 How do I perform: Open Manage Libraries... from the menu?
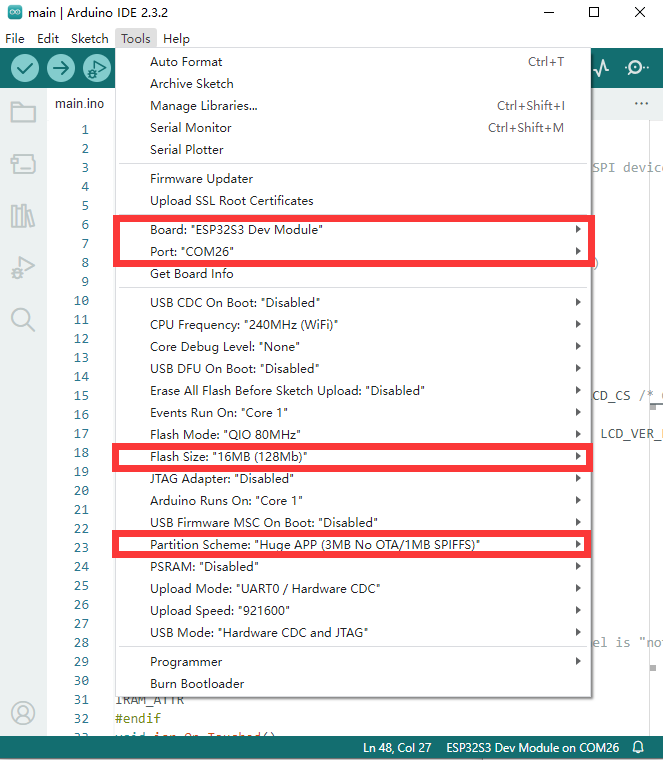click(353, 106)
